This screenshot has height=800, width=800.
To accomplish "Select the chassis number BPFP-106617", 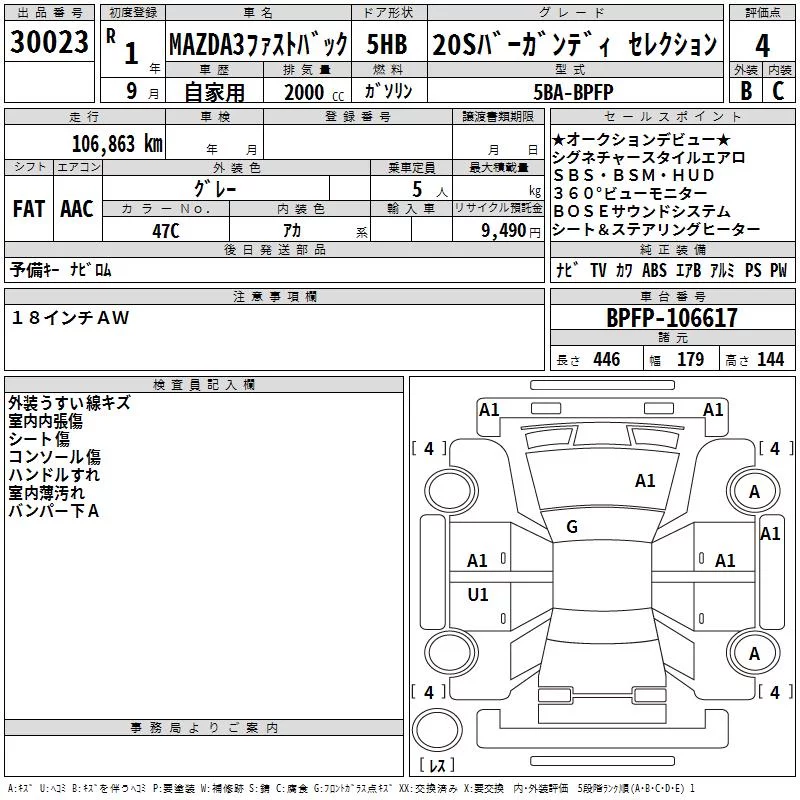I will (672, 318).
